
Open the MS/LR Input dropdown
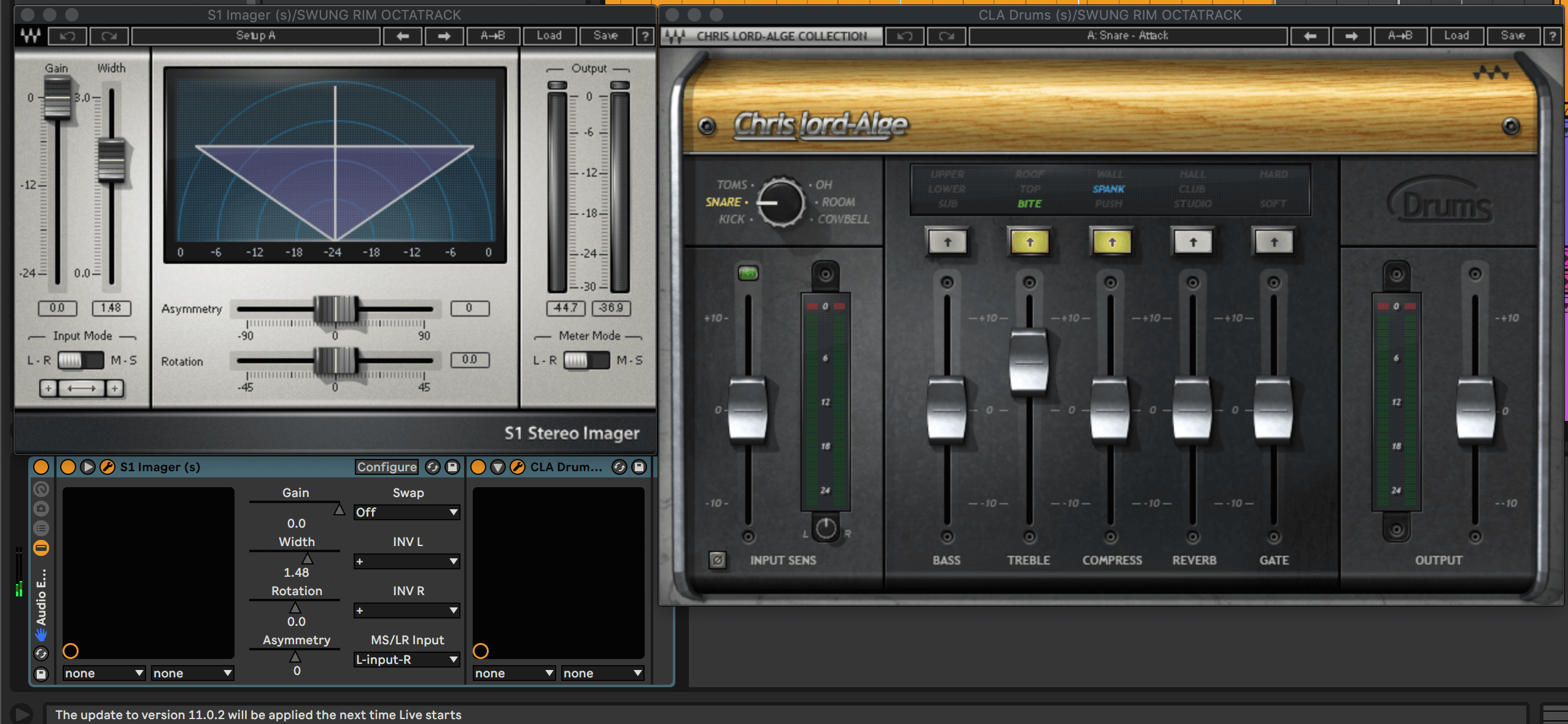[x=407, y=660]
